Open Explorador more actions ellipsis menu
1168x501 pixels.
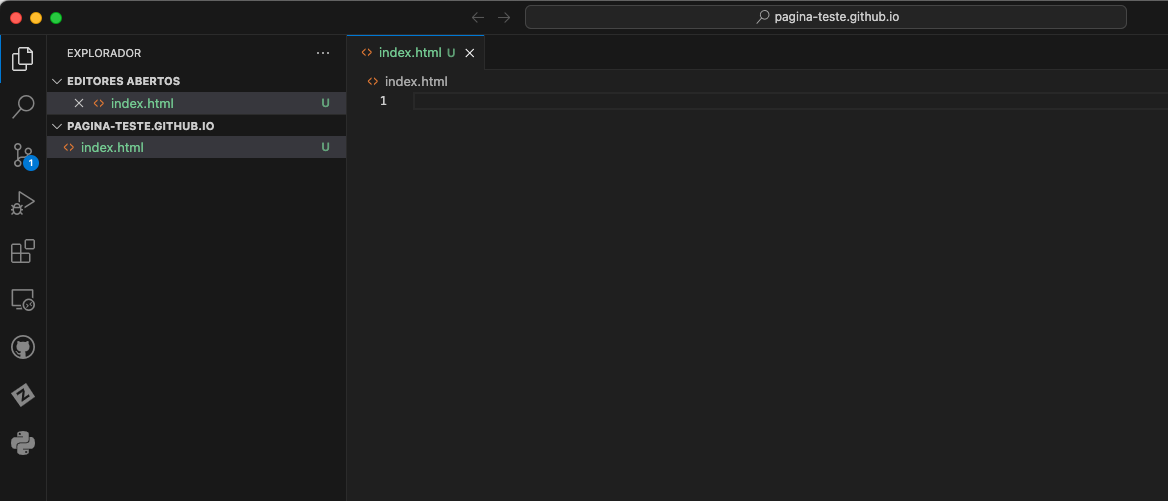[x=322, y=53]
